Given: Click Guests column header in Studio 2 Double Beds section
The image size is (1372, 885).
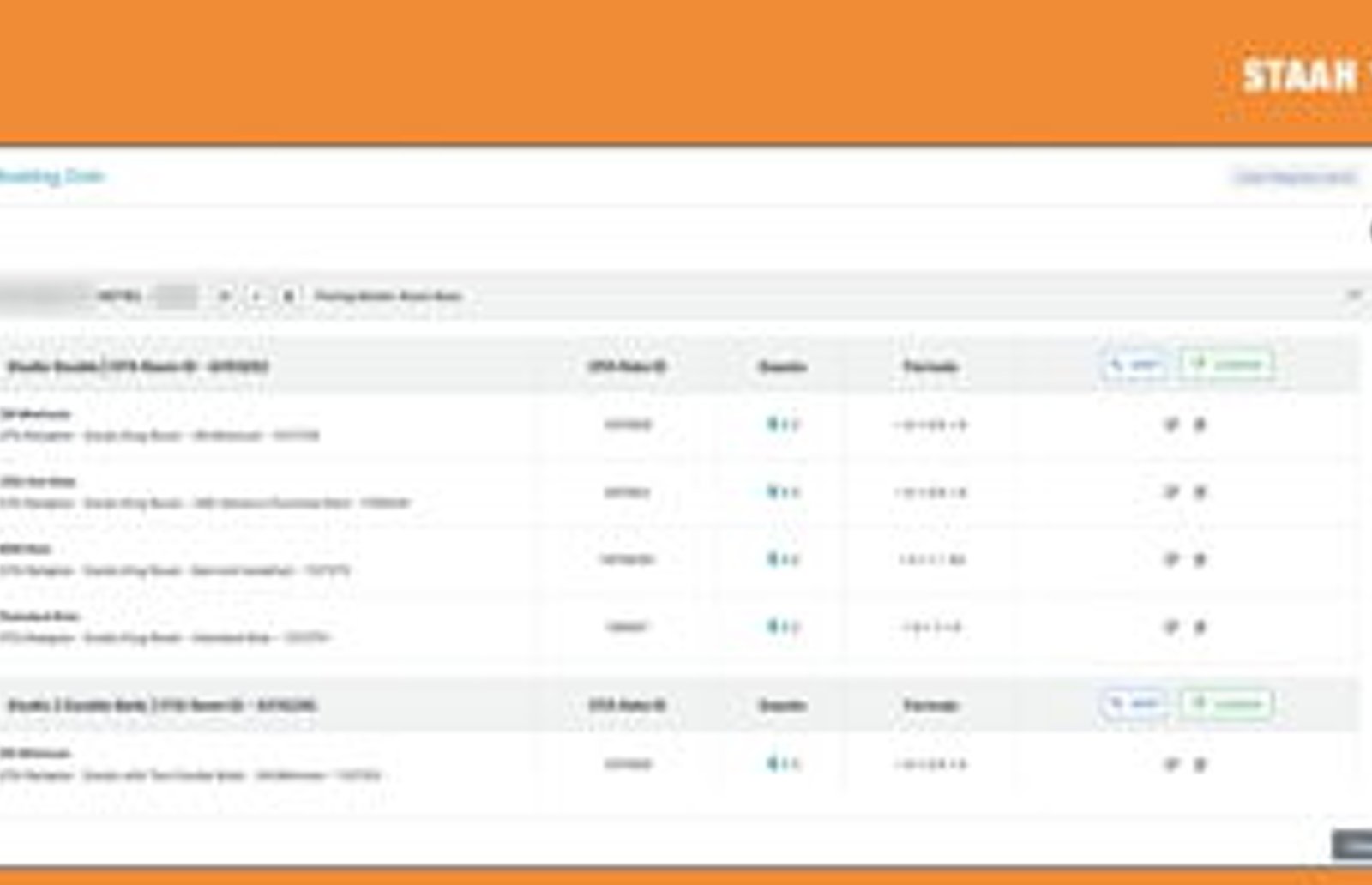Looking at the screenshot, I should click(782, 706).
